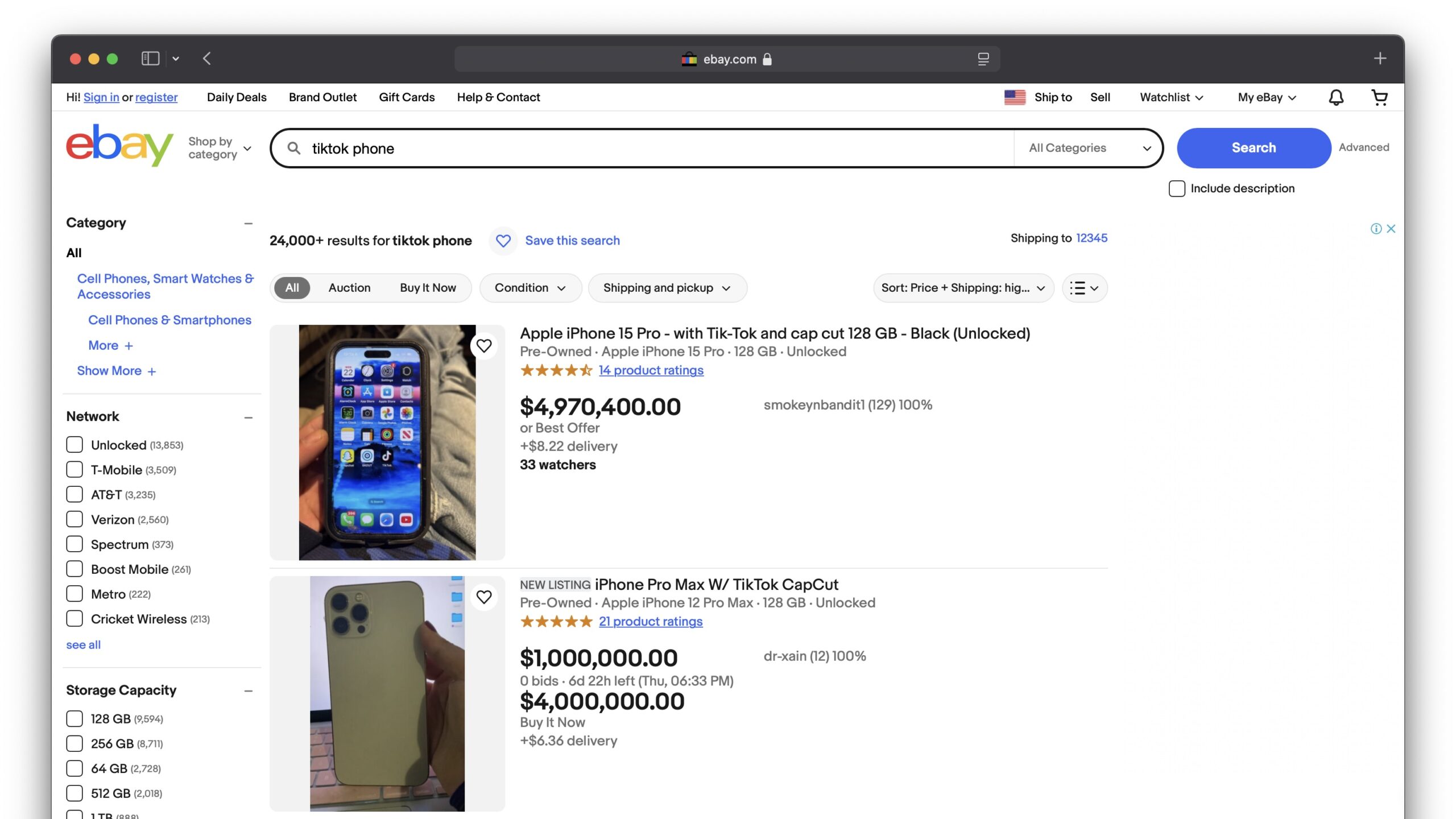
Task: Switch to the Auction tab
Action: 349,288
